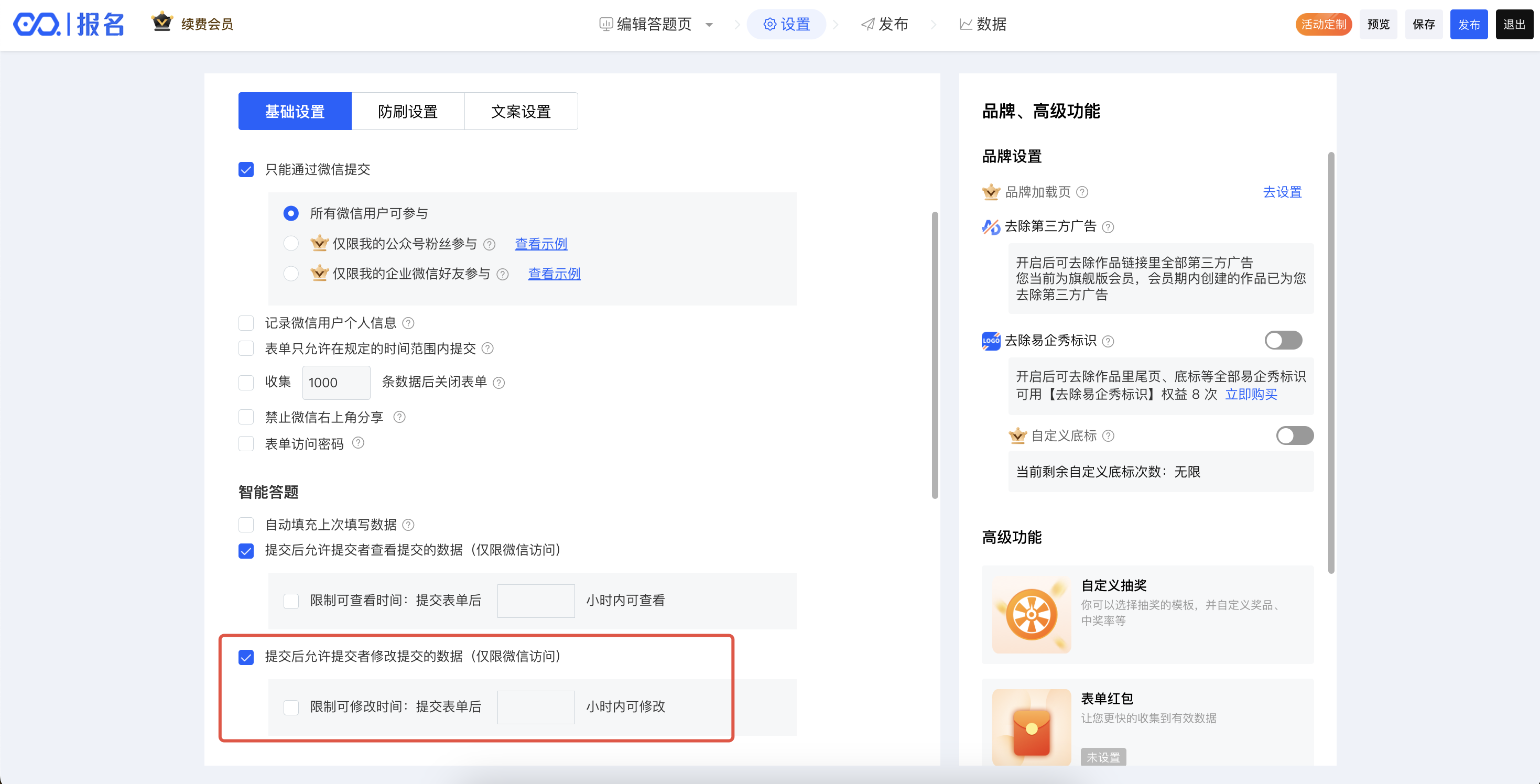Click help icon beside 禁止微信右上角分享
The image size is (1540, 784).
click(x=399, y=417)
